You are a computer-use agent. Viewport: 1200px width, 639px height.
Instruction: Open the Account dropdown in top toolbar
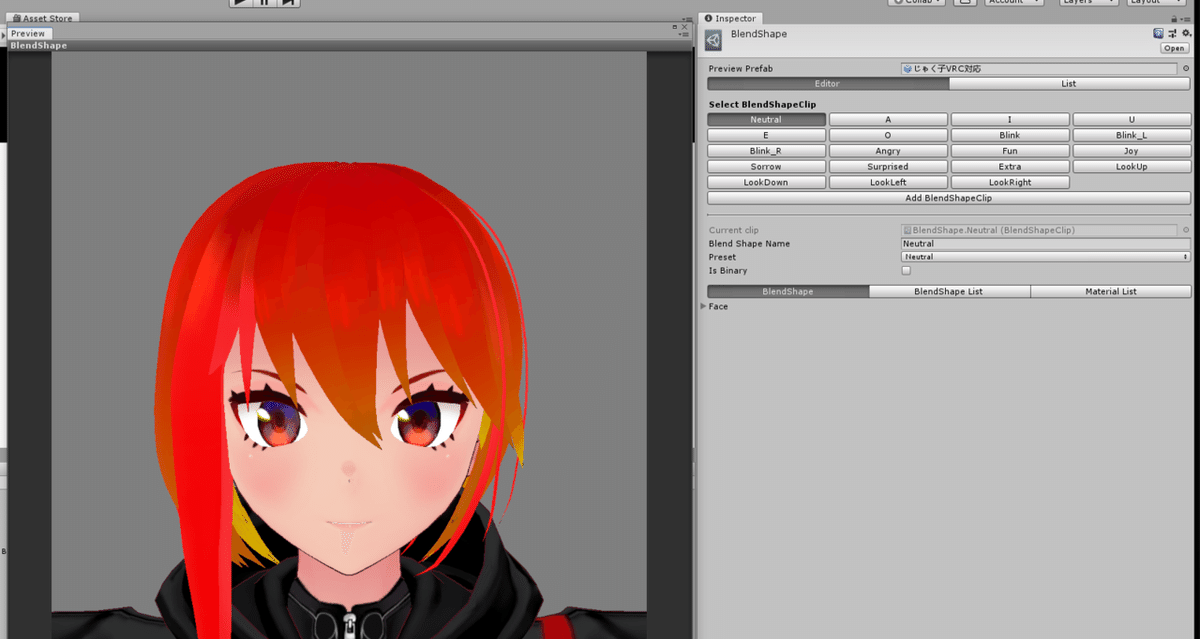[1015, 3]
